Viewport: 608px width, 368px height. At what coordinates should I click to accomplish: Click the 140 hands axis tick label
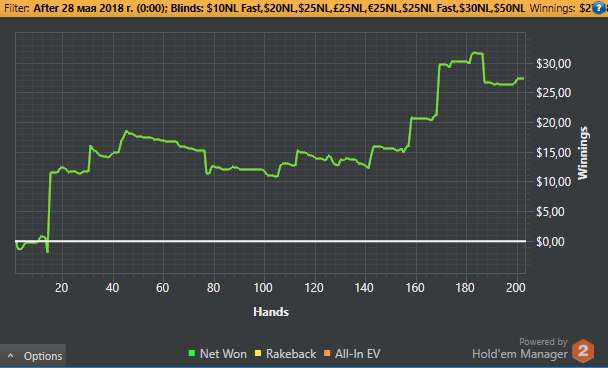click(364, 288)
